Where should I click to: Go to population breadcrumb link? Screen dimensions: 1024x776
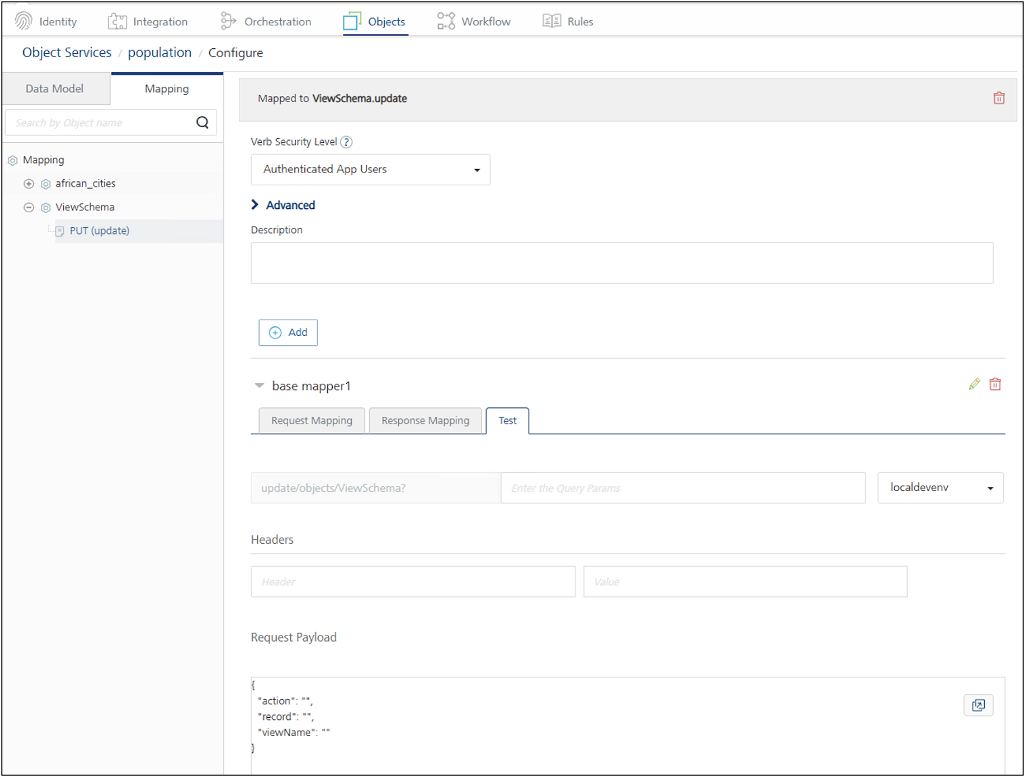pos(159,52)
